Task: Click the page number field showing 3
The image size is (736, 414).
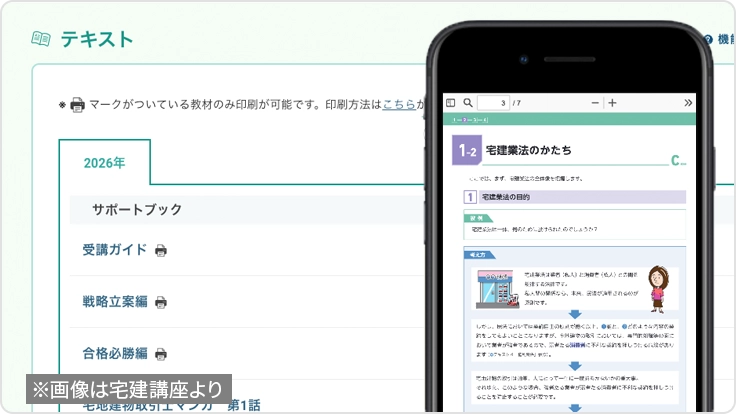Action: pos(493,103)
